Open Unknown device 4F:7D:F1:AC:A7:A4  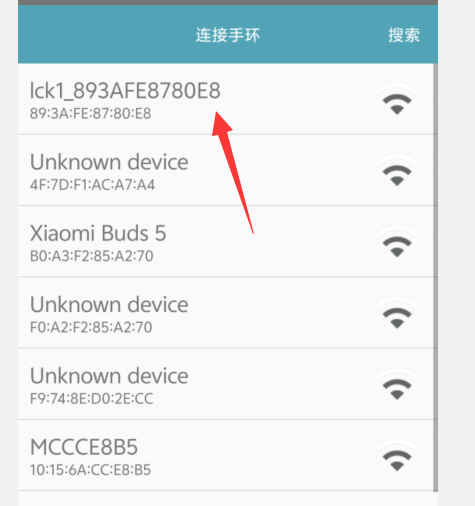(x=226, y=170)
